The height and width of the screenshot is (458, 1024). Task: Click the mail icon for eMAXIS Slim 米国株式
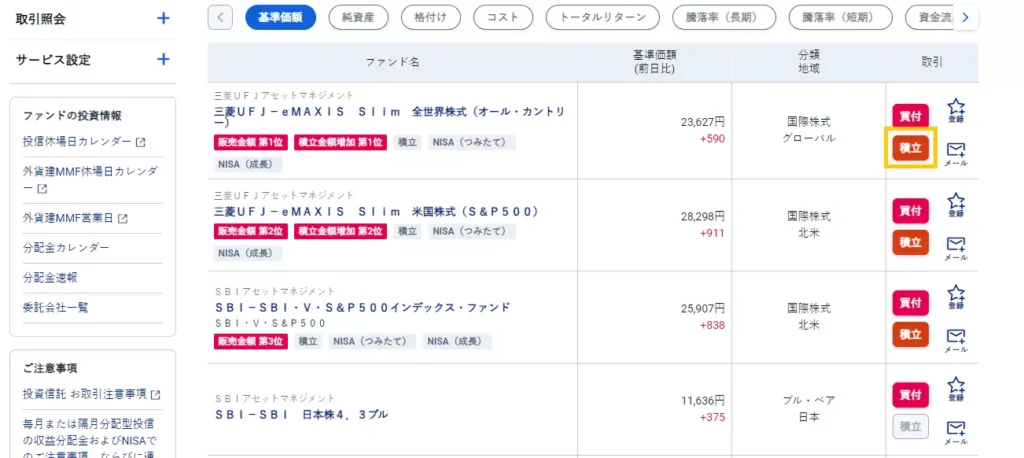tap(956, 245)
